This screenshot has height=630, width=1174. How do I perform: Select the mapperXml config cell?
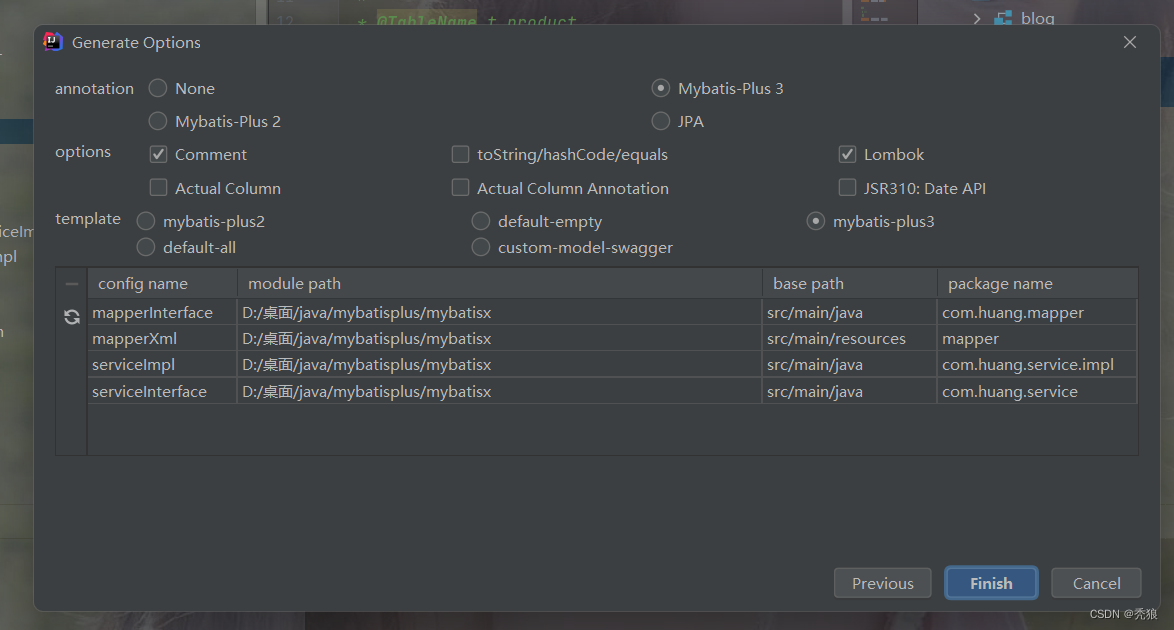[162, 339]
